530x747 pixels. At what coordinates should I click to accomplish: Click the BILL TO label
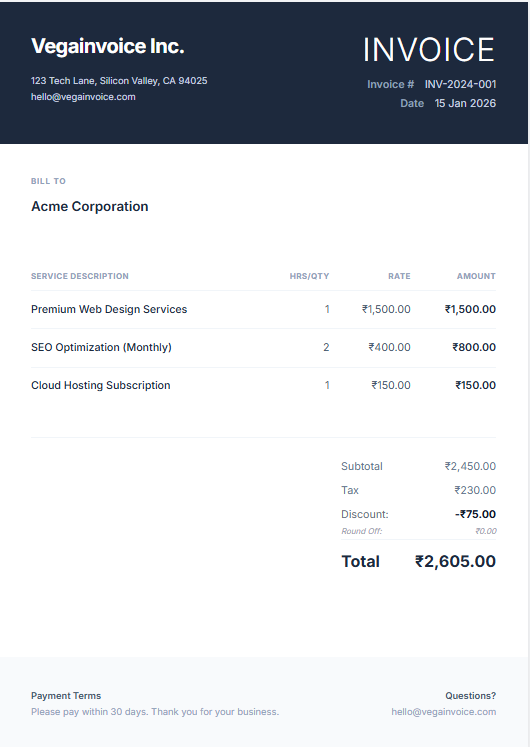(x=49, y=181)
